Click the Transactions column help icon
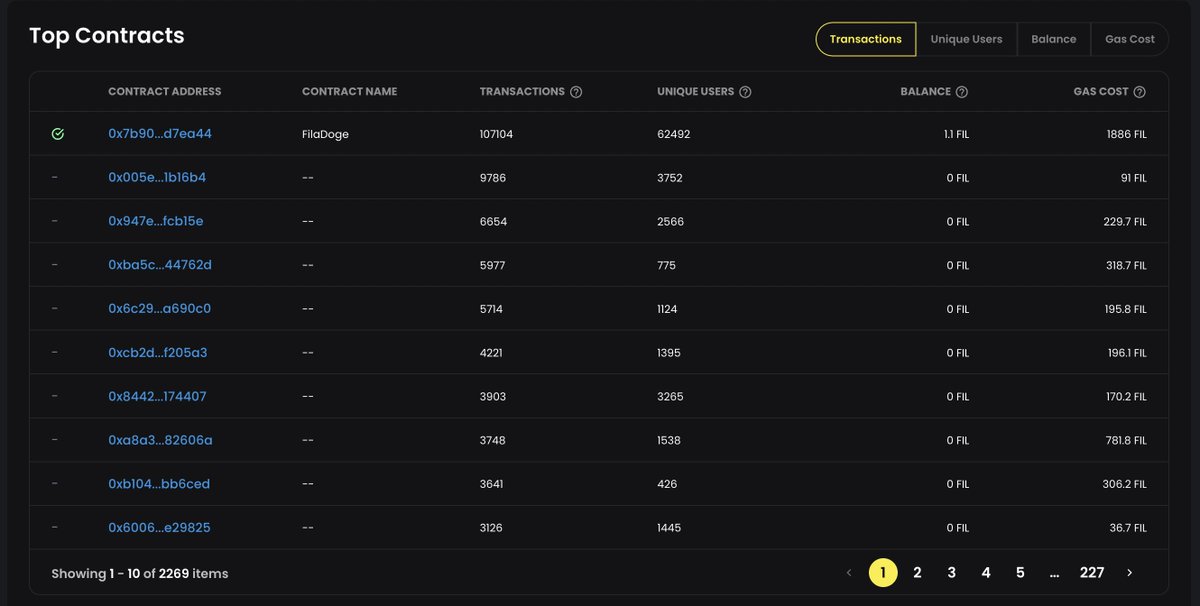 (576, 92)
